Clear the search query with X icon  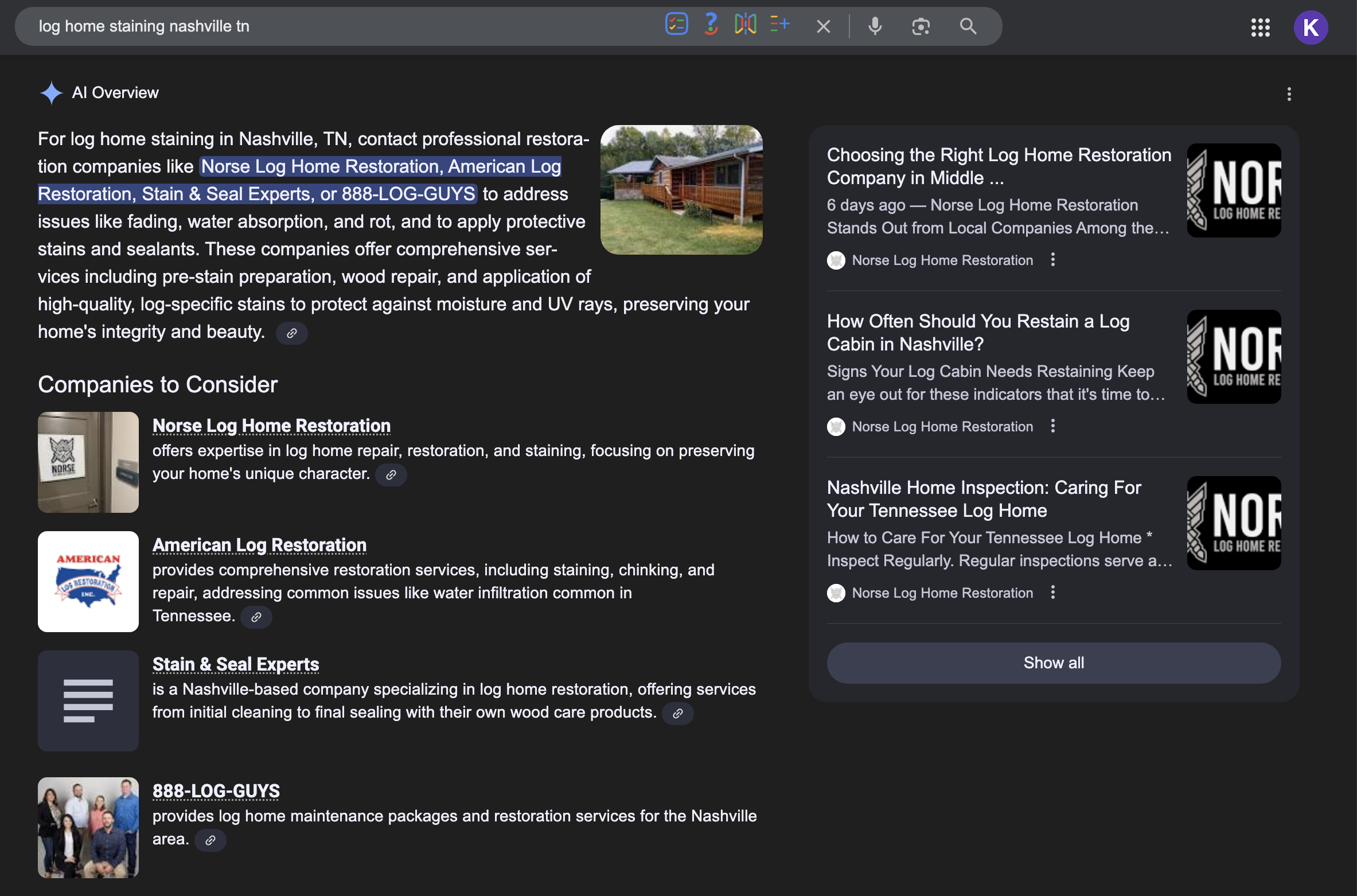[x=824, y=26]
